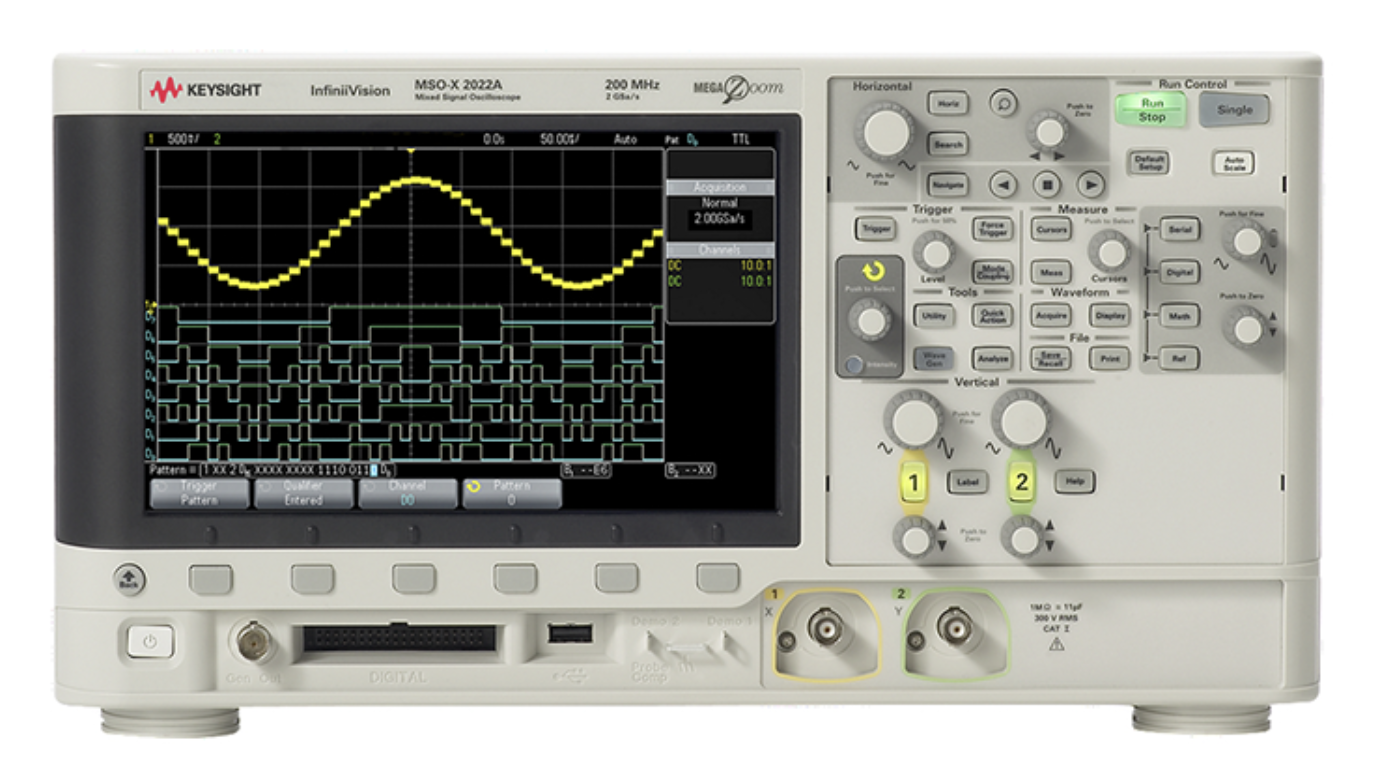The width and height of the screenshot is (1380, 778).
Task: Click the Keysight logo
Action: click(206, 90)
